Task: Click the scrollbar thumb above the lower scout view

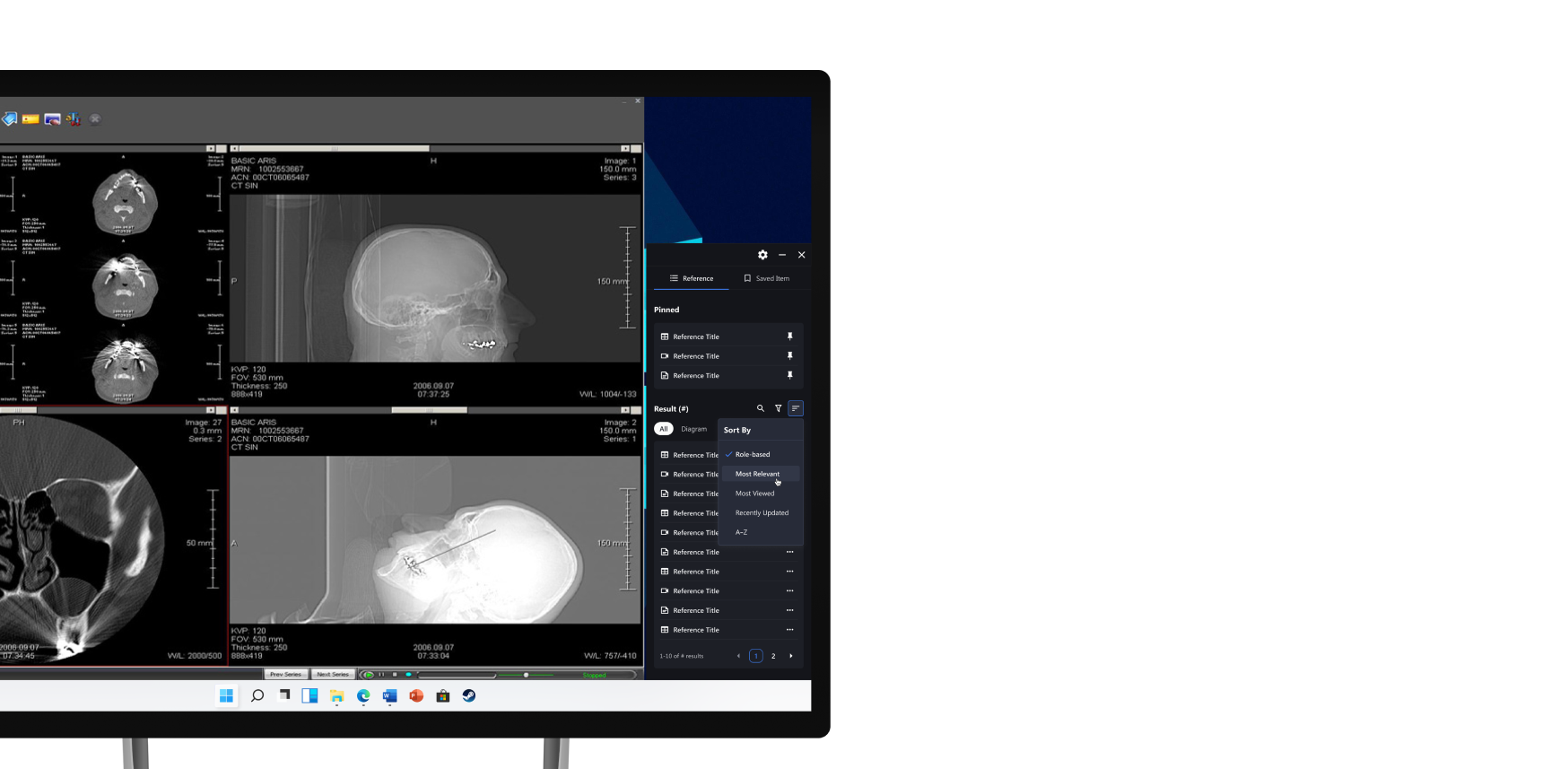Action: pyautogui.click(x=429, y=410)
